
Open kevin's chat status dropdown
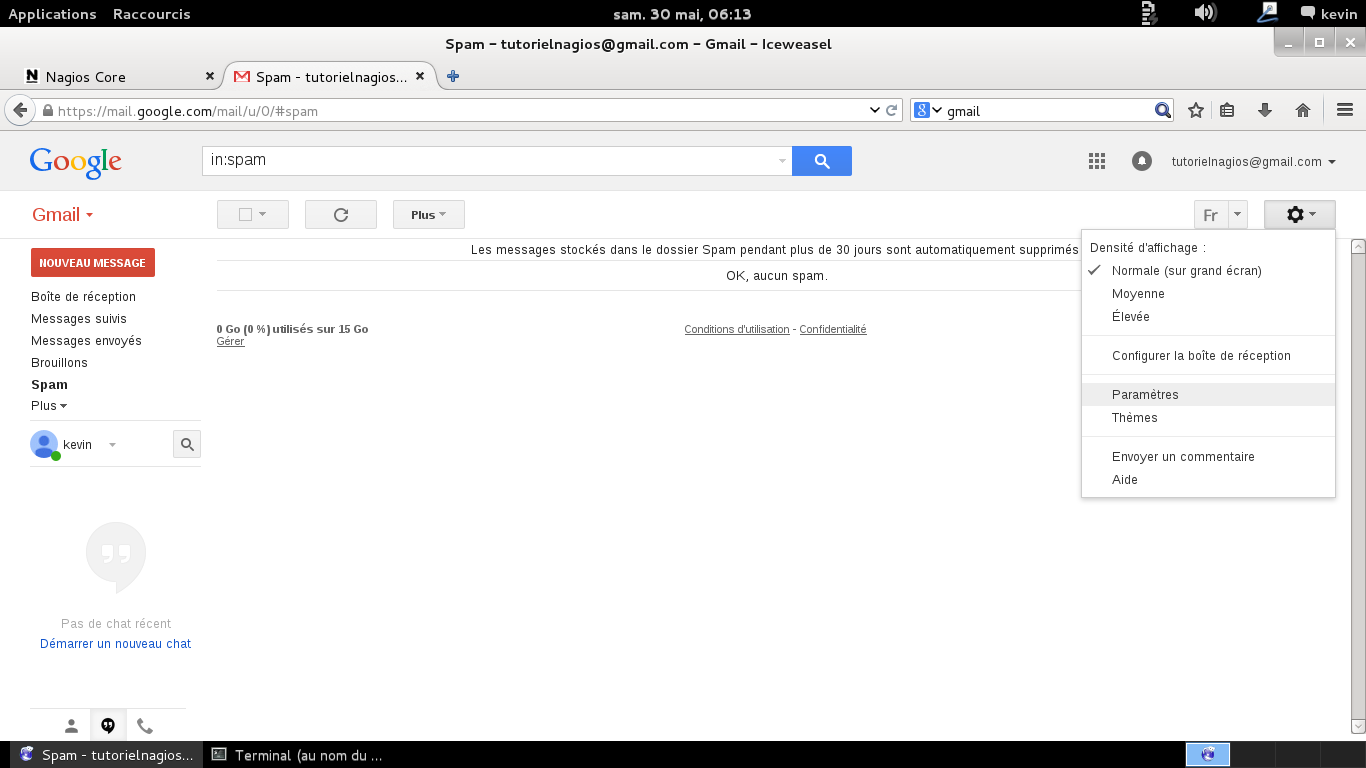click(x=112, y=445)
